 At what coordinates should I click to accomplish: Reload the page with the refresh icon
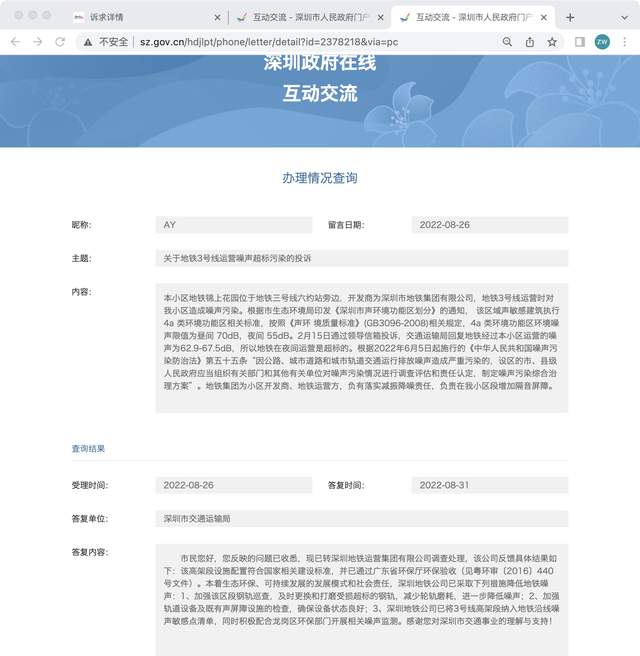(x=60, y=42)
